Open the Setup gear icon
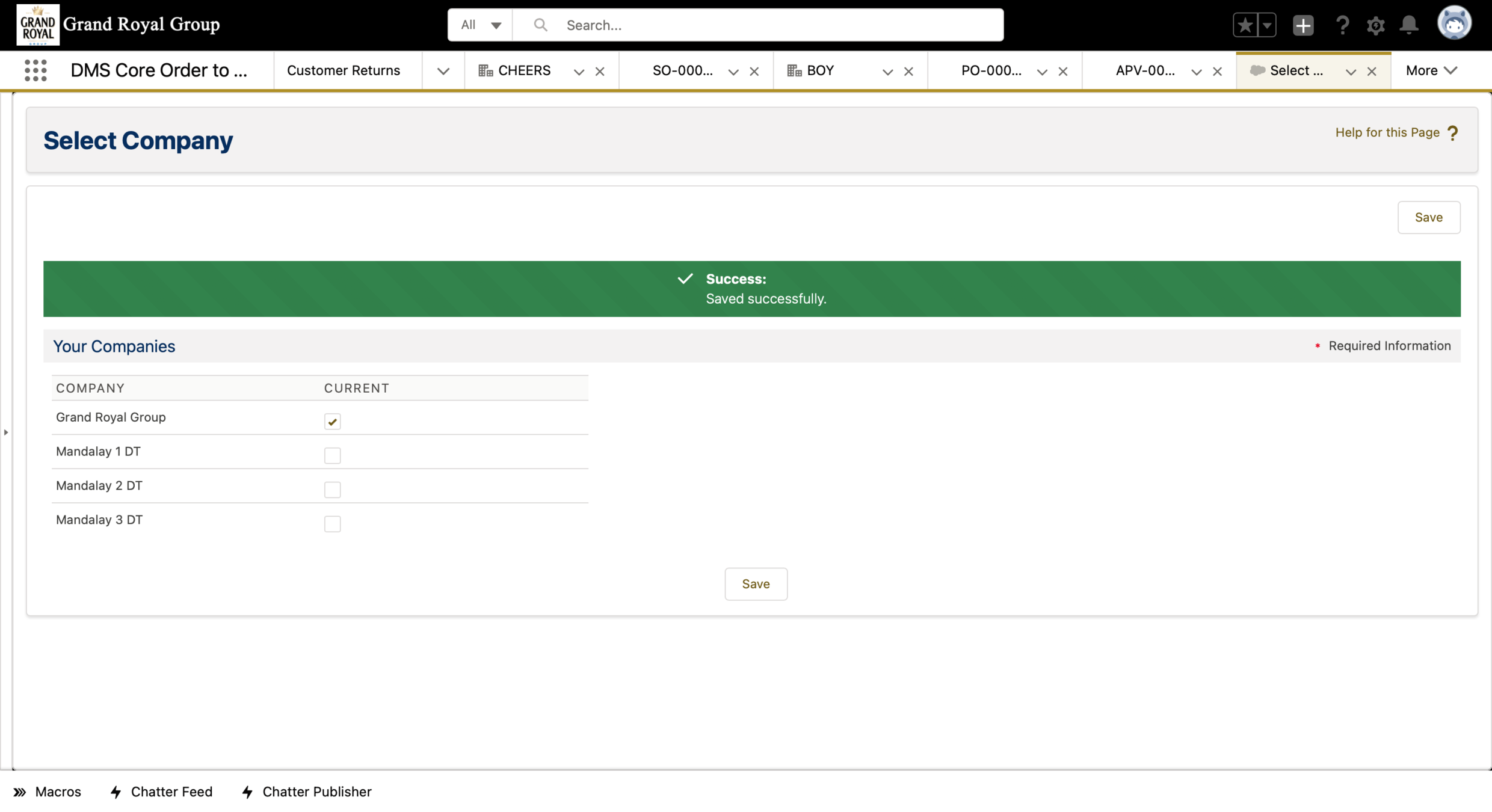The image size is (1492, 812). pyautogui.click(x=1375, y=25)
